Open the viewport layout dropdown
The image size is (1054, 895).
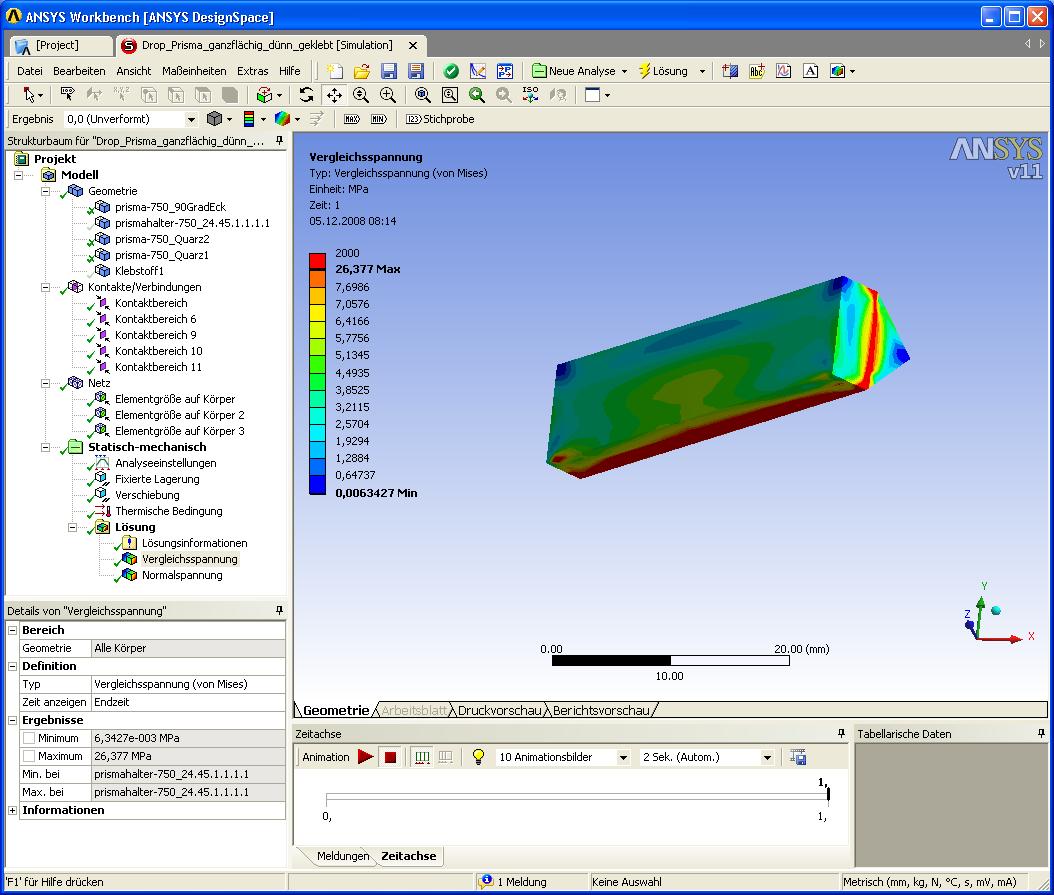click(607, 95)
